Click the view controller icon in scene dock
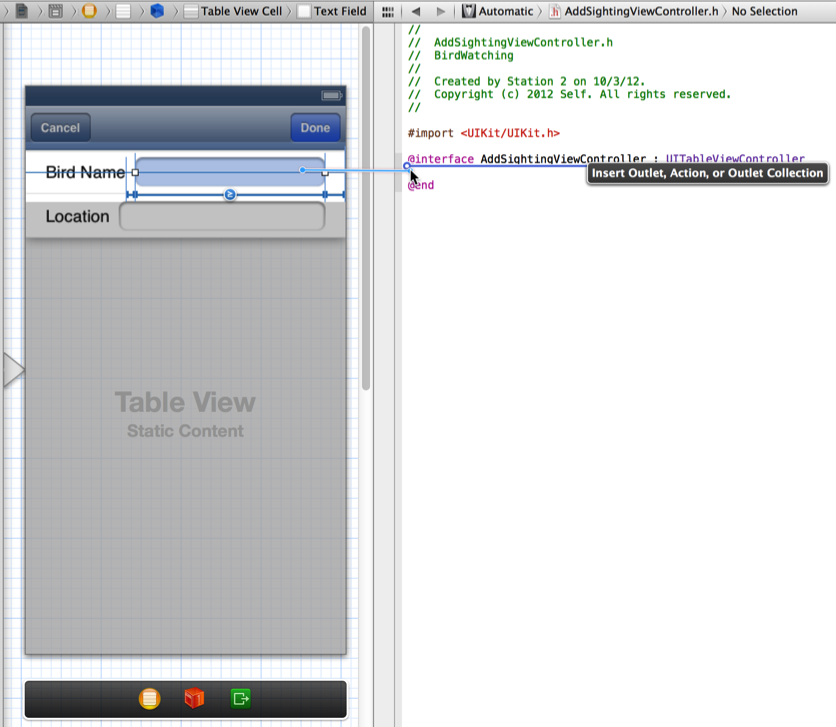This screenshot has height=727, width=836. (149, 699)
